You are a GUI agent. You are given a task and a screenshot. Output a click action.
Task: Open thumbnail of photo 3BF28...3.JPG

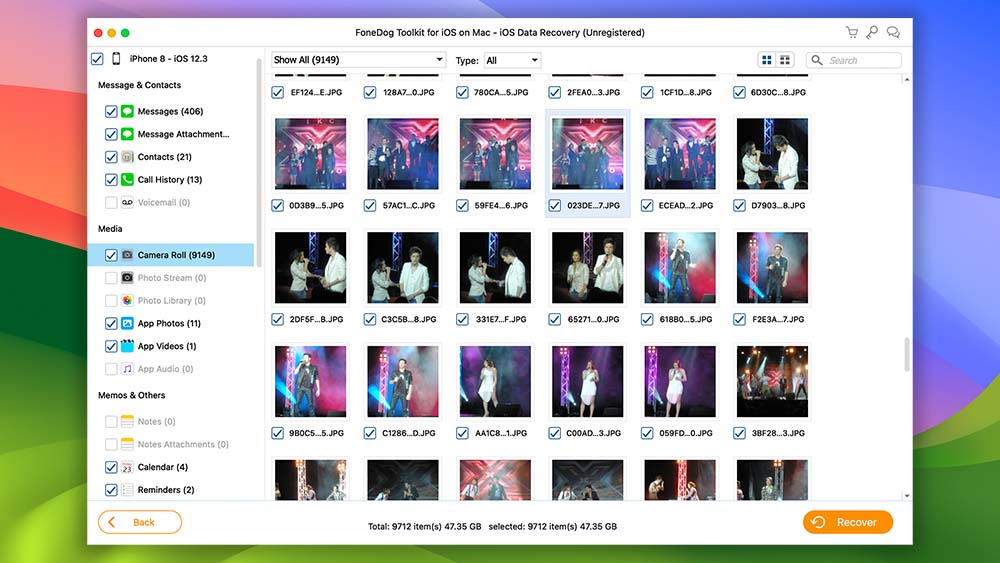click(772, 381)
